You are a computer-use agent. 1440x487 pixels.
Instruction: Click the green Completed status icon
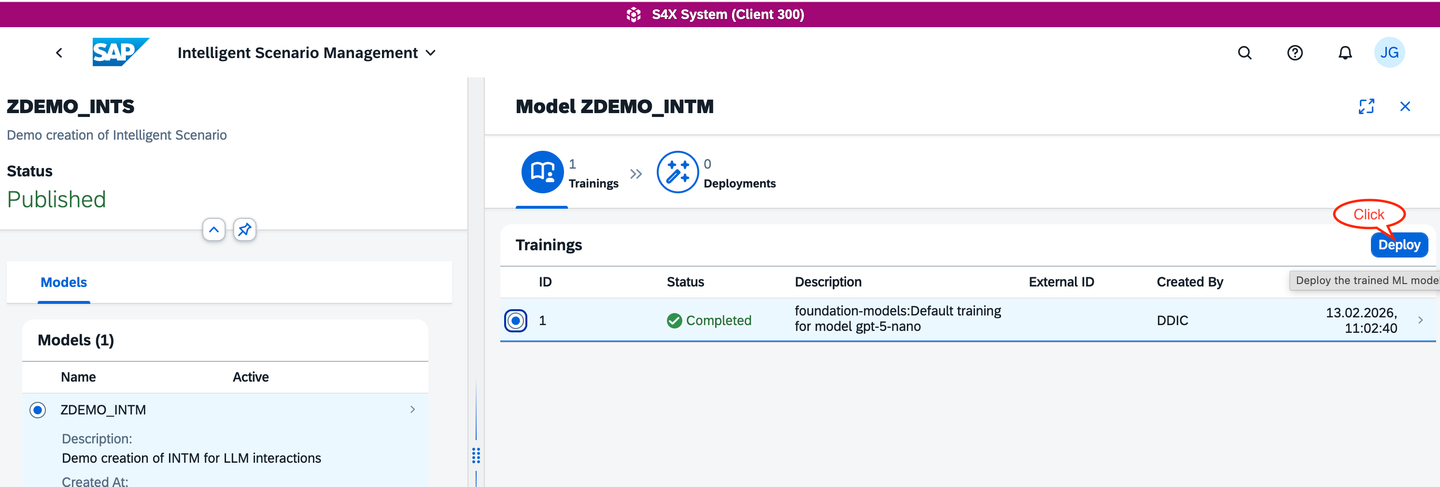tap(675, 321)
